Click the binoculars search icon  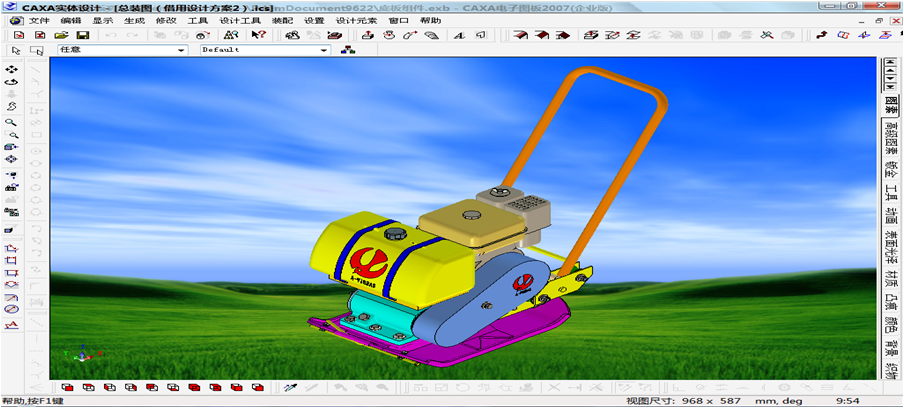[x=231, y=35]
